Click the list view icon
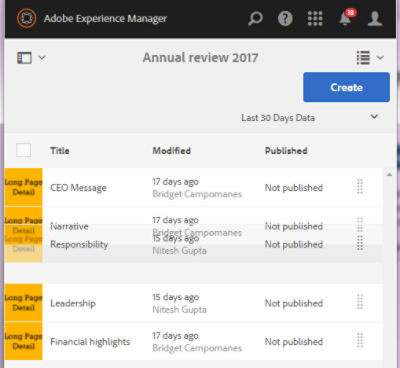400x368 pixels. [363, 58]
